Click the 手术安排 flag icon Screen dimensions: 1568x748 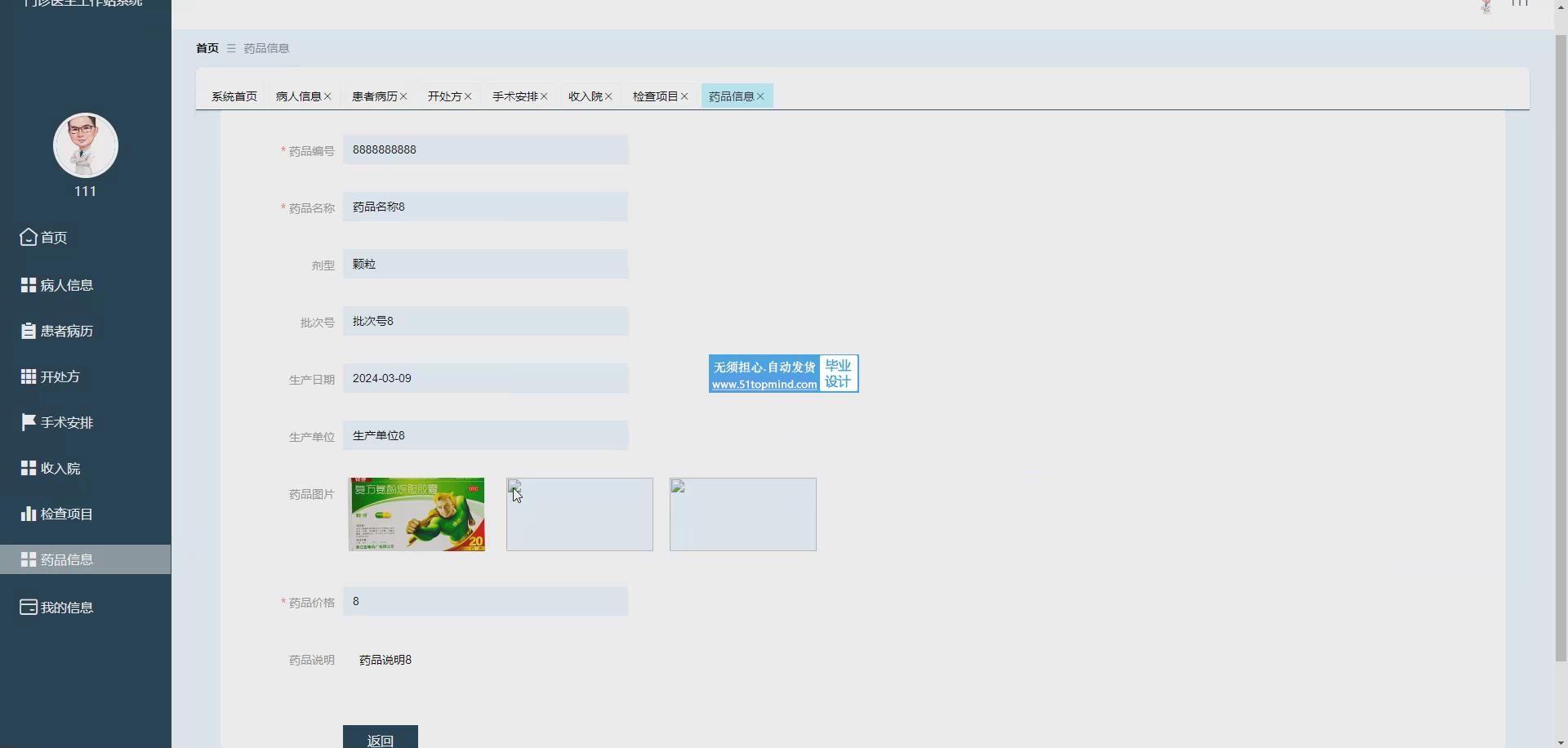click(29, 422)
